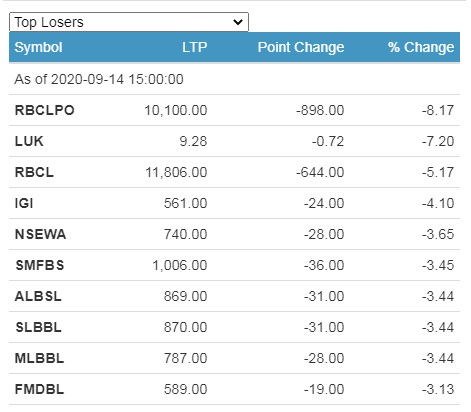Sort by the Symbol column header
This screenshot has height=412, width=471.
coord(38,47)
